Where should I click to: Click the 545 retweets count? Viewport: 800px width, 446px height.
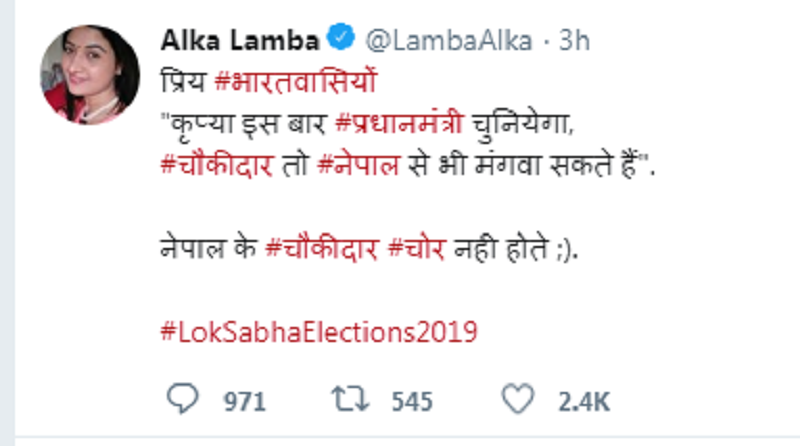pos(412,402)
